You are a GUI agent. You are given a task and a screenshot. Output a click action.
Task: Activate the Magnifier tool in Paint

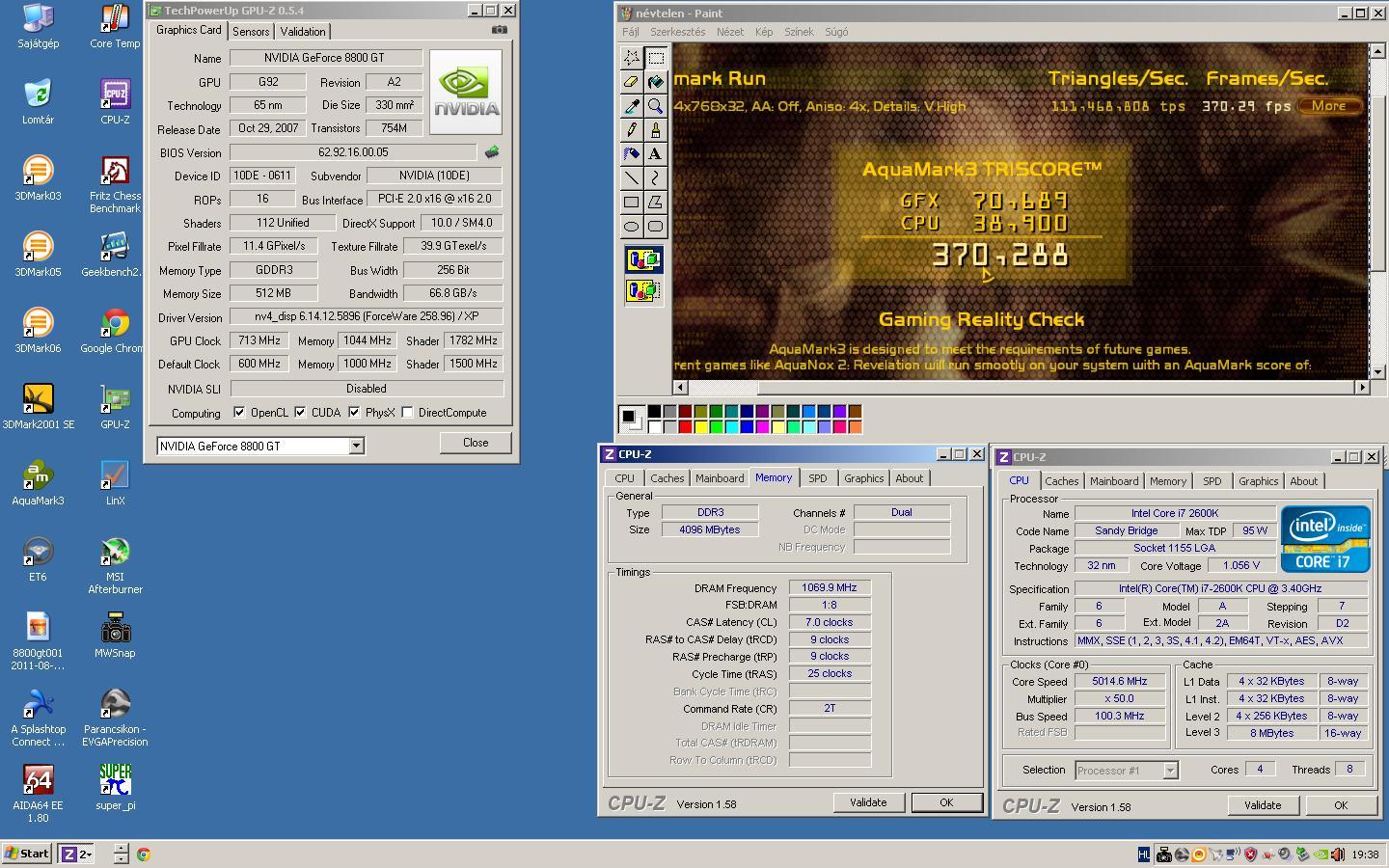(x=655, y=106)
